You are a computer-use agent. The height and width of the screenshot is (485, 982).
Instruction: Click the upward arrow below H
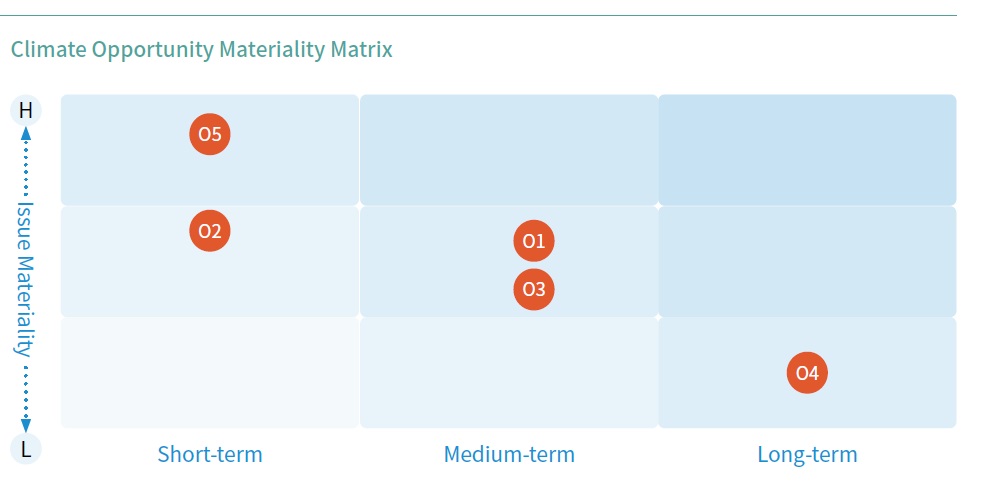coord(26,133)
